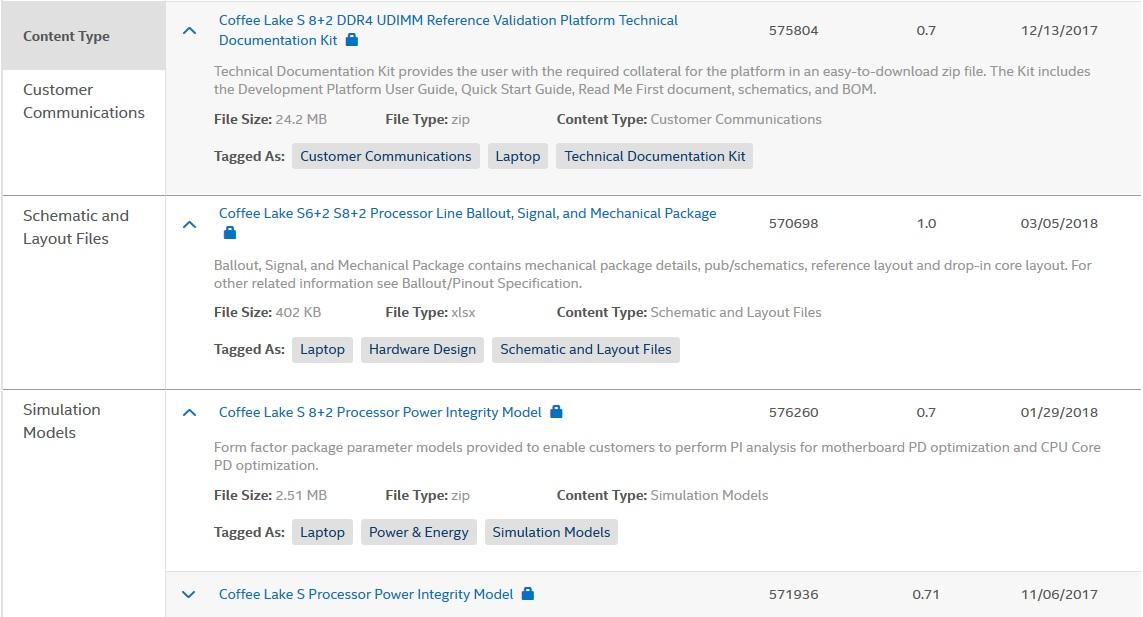Click the lock icon beside Technical Documentation Kit
The height and width of the screenshot is (617, 1143).
pos(351,41)
